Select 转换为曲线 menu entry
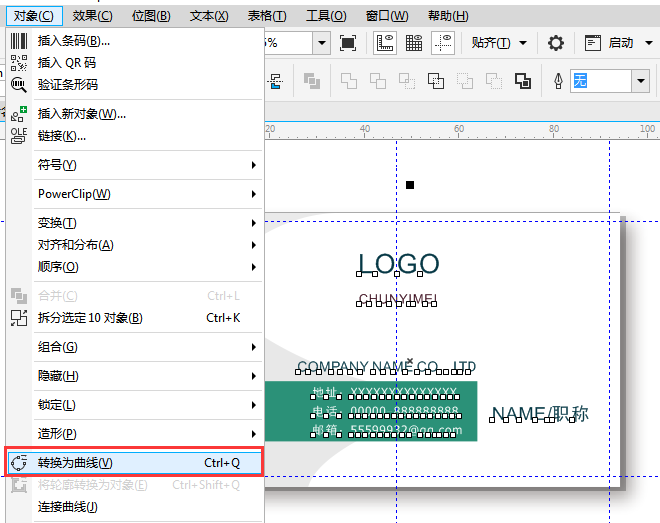The width and height of the screenshot is (660, 523). (135, 463)
